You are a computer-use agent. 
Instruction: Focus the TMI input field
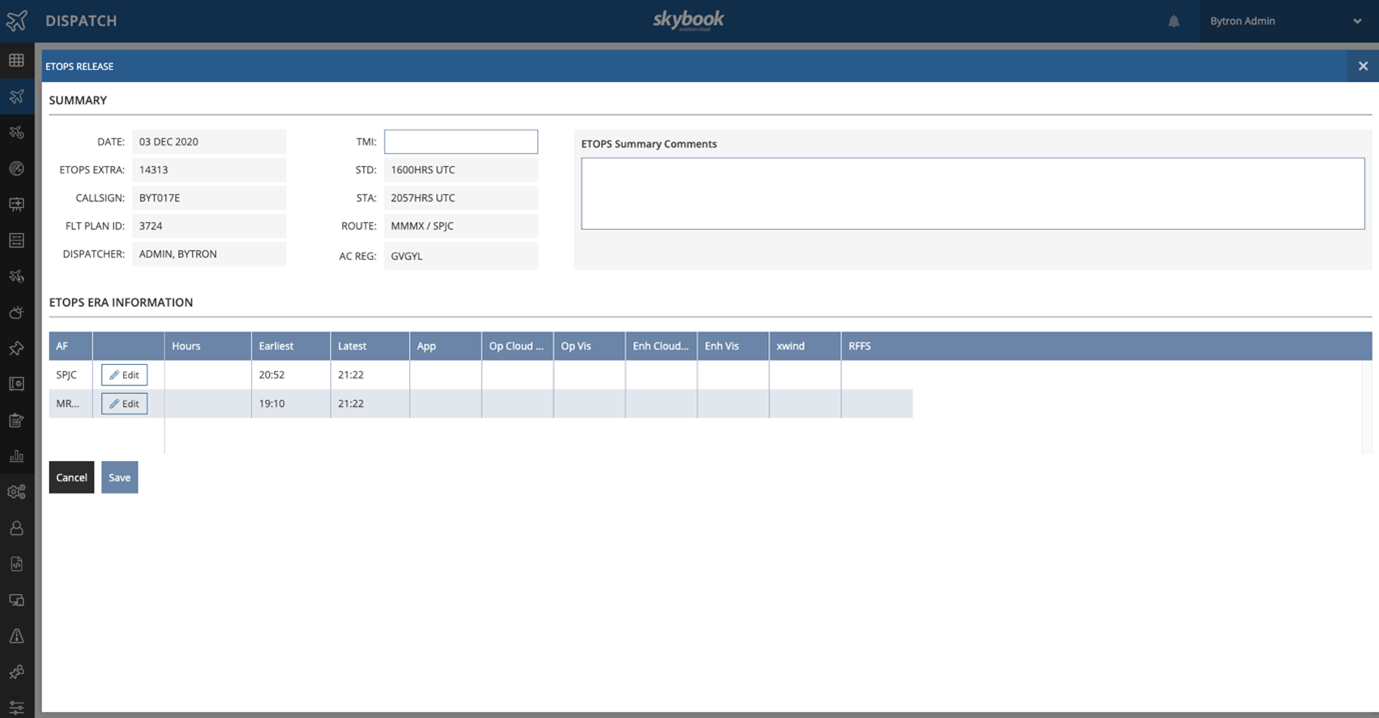point(461,142)
